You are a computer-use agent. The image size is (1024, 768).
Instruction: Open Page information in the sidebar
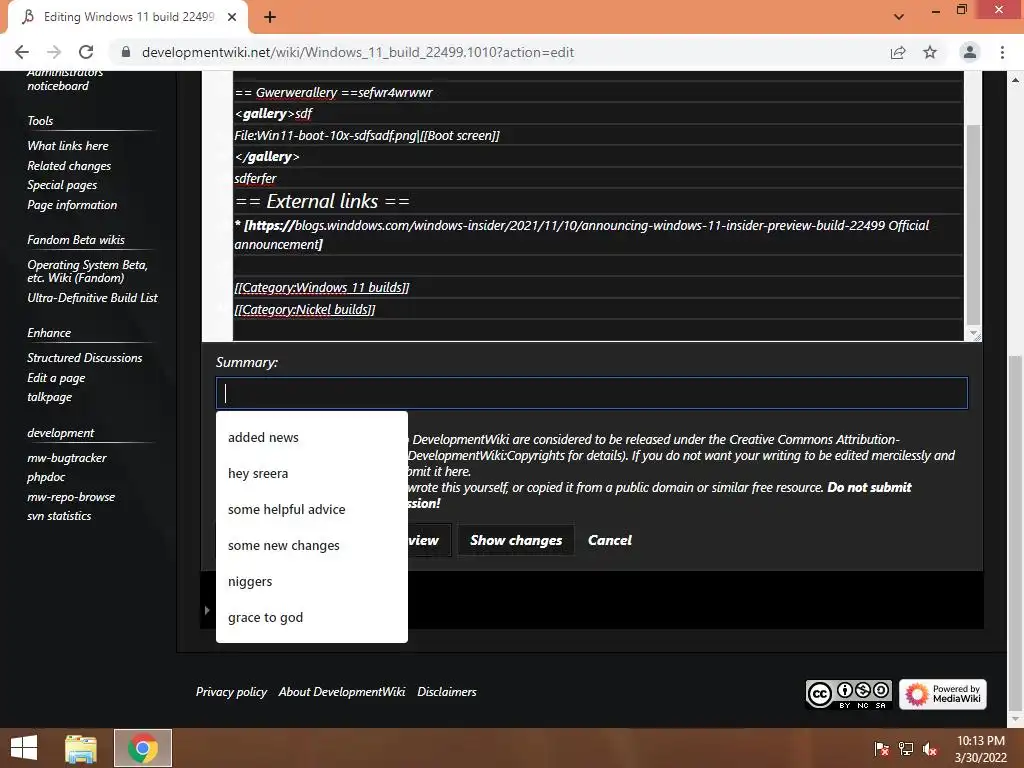(72, 204)
